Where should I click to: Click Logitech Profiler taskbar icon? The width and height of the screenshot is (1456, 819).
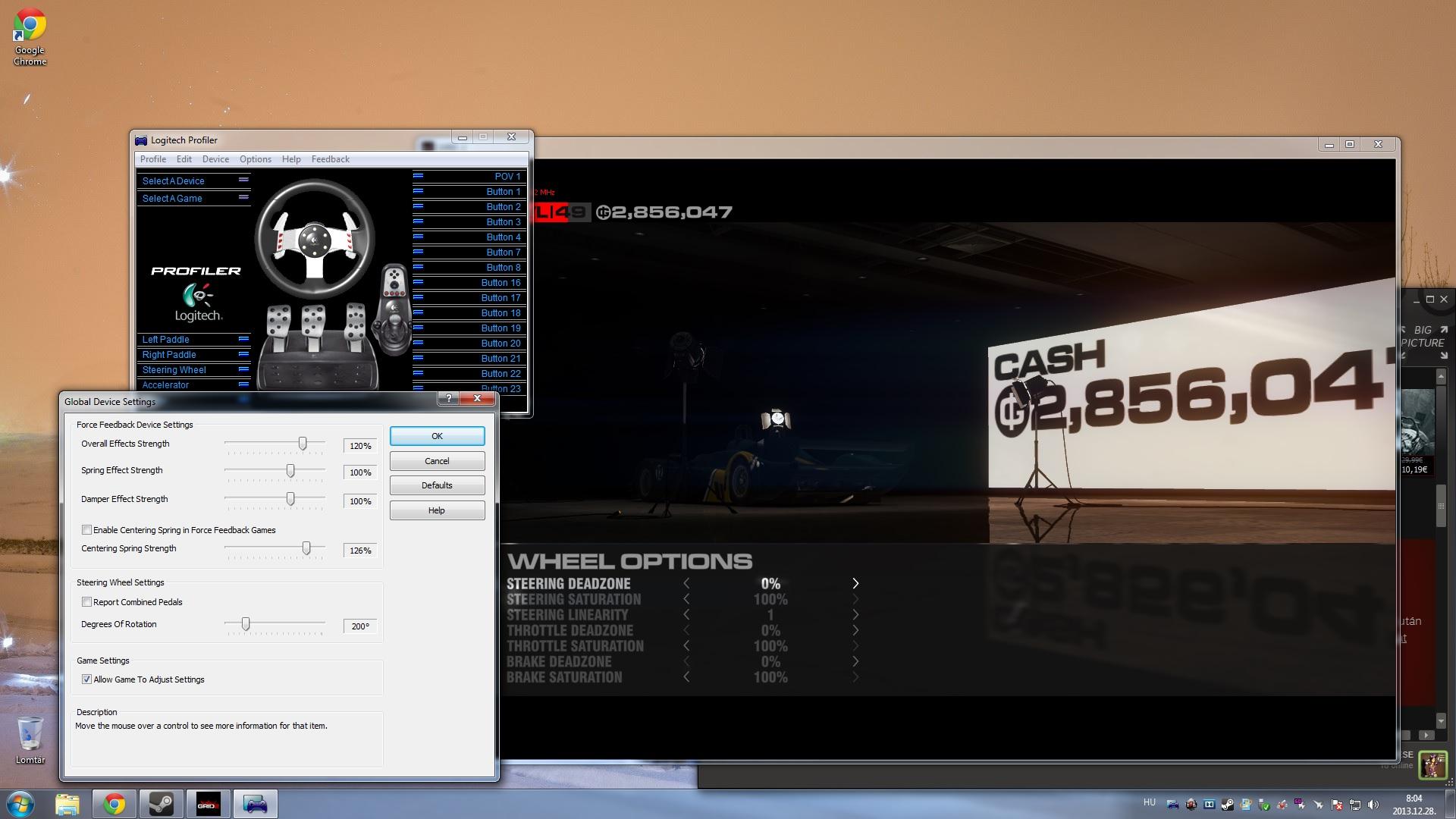point(255,804)
